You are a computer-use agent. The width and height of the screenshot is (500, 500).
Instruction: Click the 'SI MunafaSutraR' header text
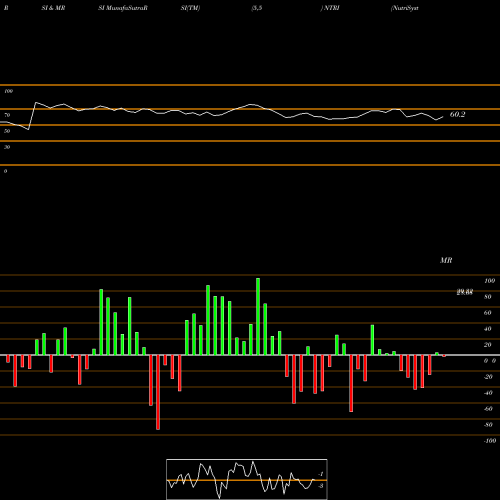(x=123, y=8)
